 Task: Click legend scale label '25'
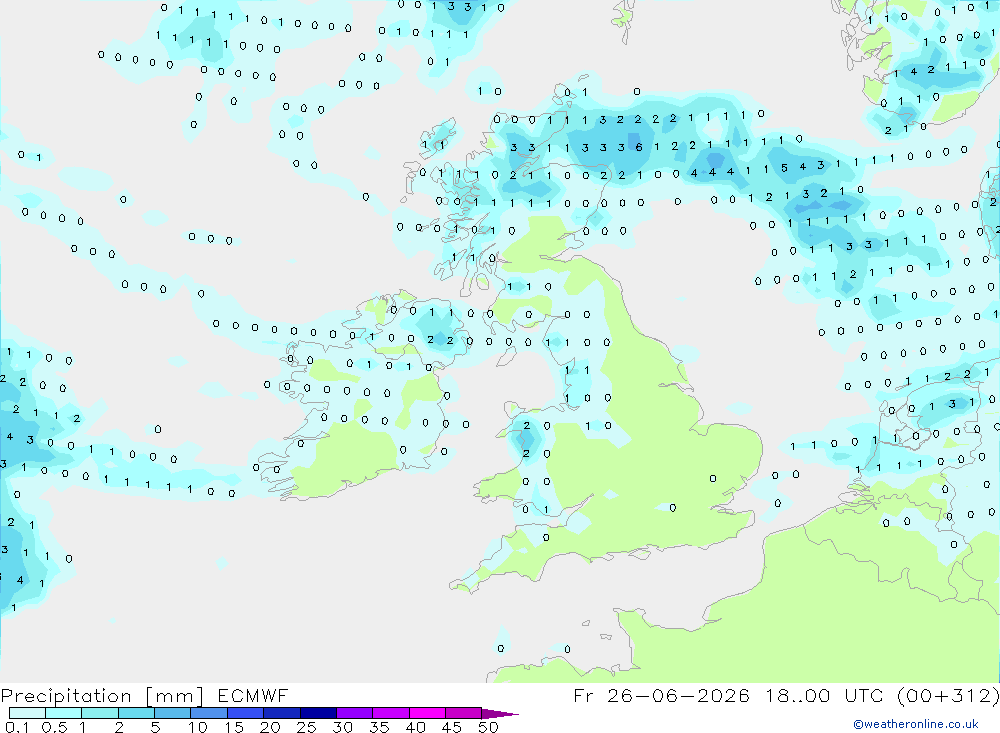click(x=306, y=727)
